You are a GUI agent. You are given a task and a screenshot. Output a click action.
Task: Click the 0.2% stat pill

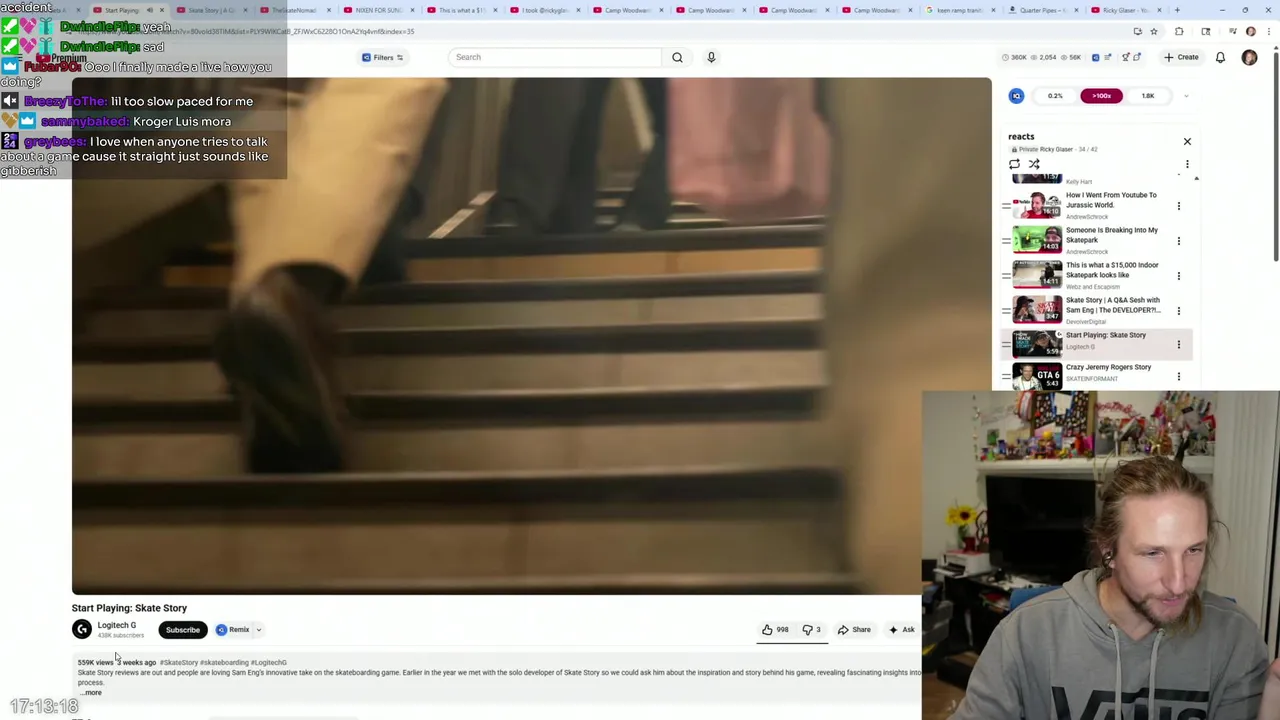pyautogui.click(x=1055, y=96)
